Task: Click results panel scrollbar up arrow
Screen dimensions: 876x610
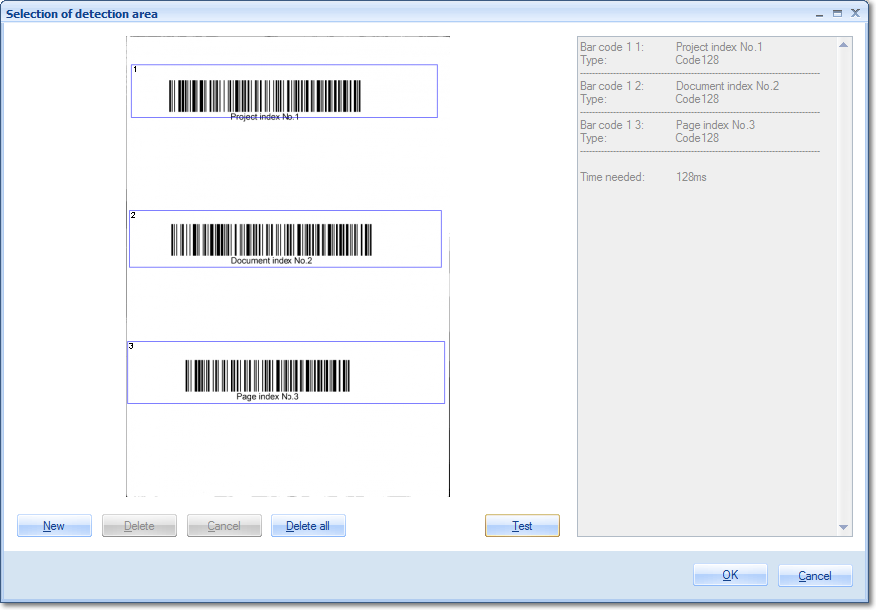Action: (844, 45)
